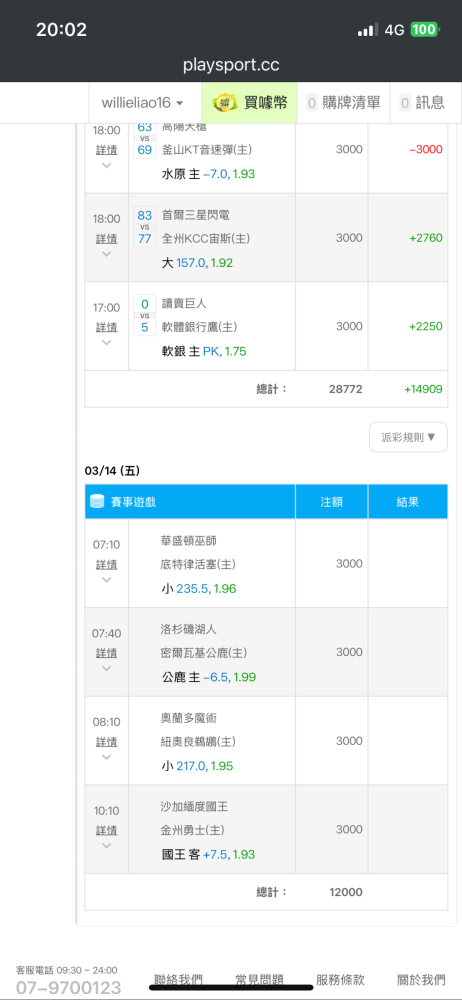This screenshot has width=462, height=1000.
Task: Click the 底特律活塞(主) team name
Action: tap(198, 564)
